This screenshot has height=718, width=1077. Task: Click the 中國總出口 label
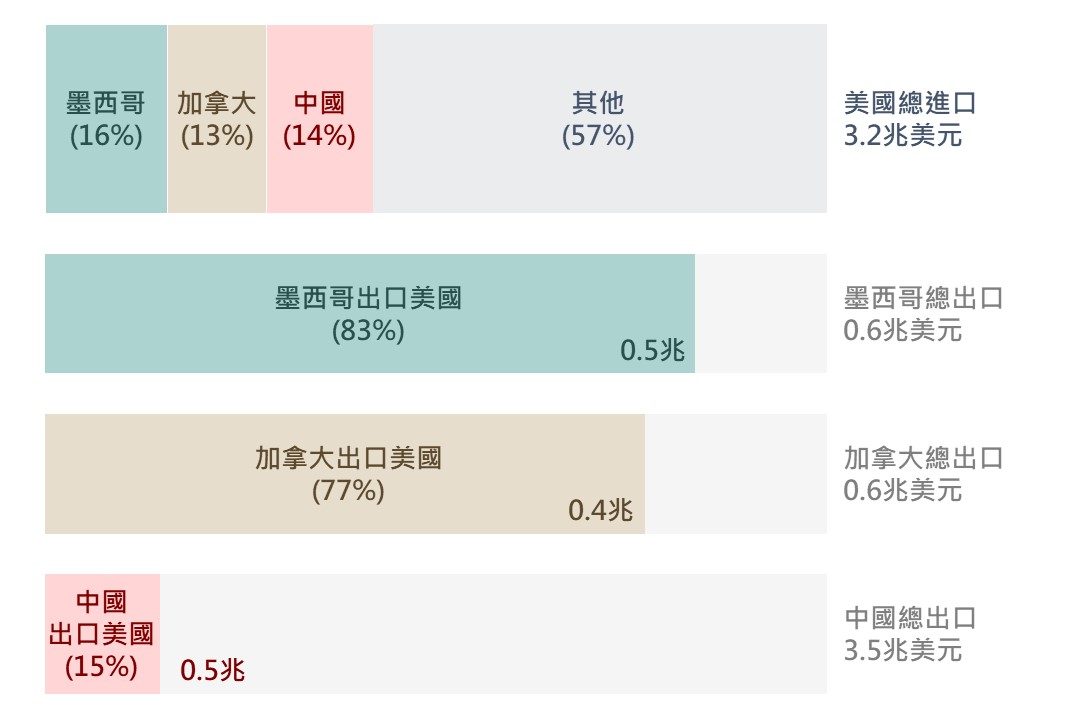(909, 618)
